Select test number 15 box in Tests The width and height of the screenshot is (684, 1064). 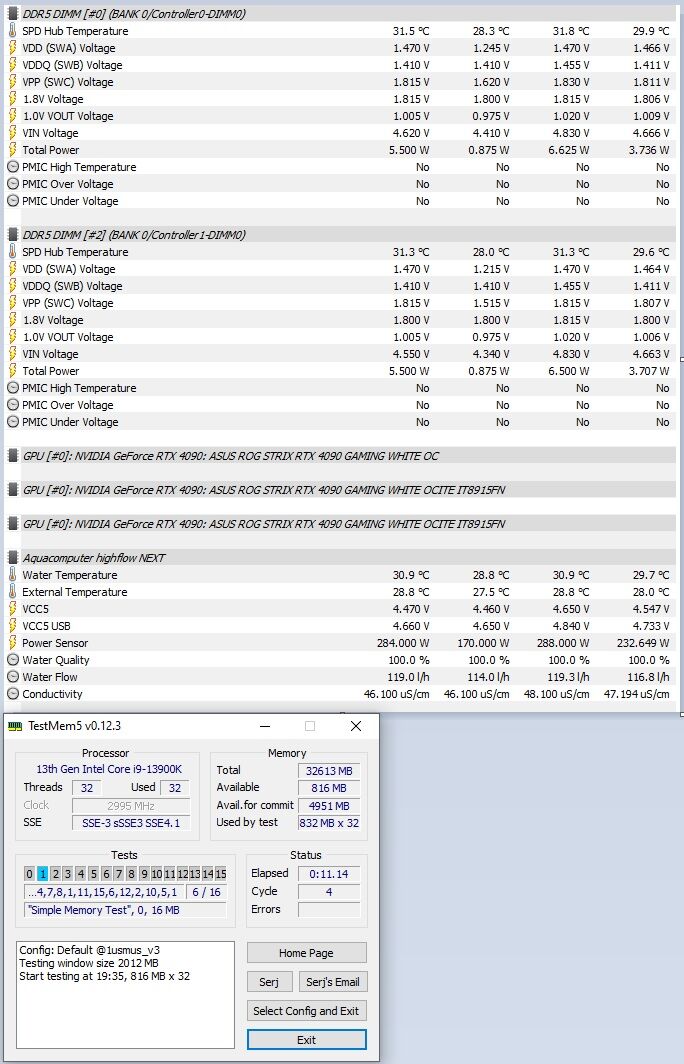point(221,874)
